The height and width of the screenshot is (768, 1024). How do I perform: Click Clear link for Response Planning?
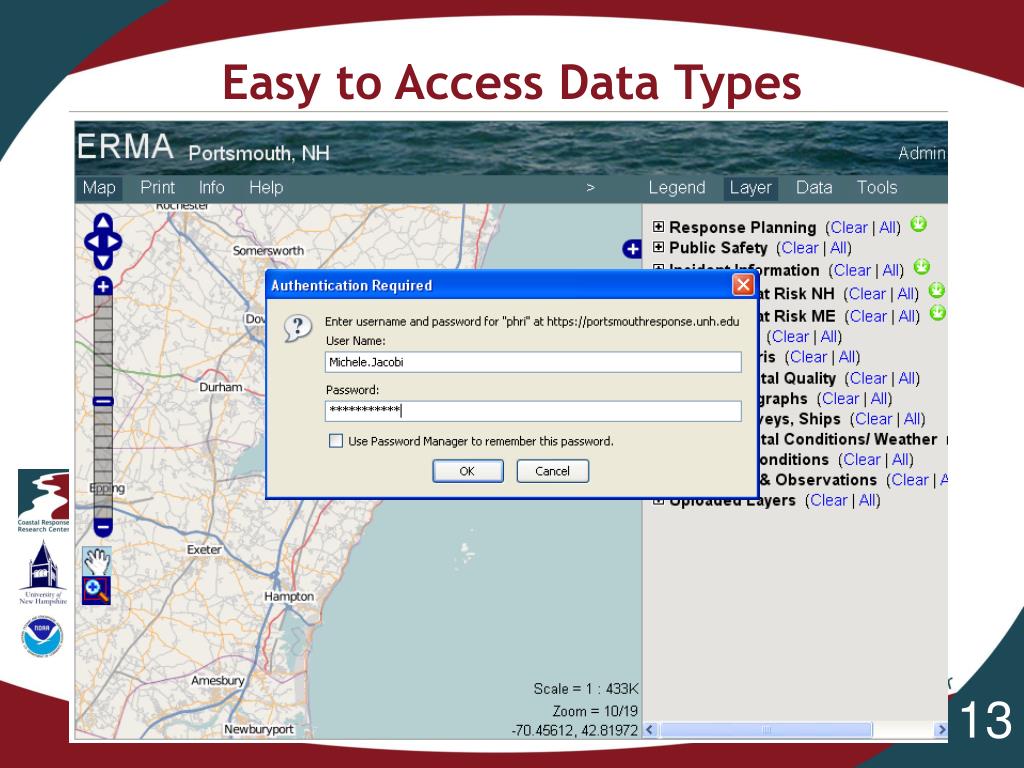pyautogui.click(x=849, y=227)
